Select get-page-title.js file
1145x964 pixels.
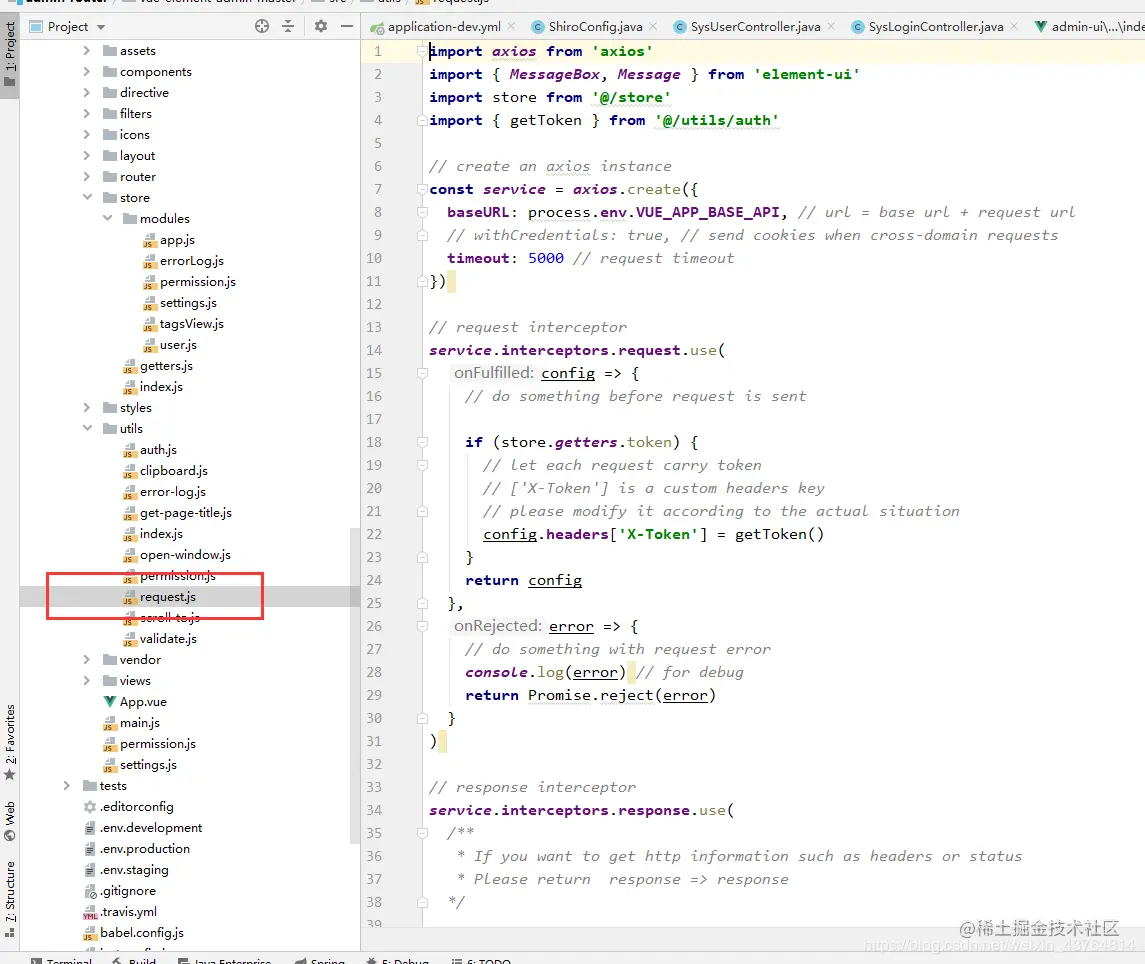click(185, 513)
